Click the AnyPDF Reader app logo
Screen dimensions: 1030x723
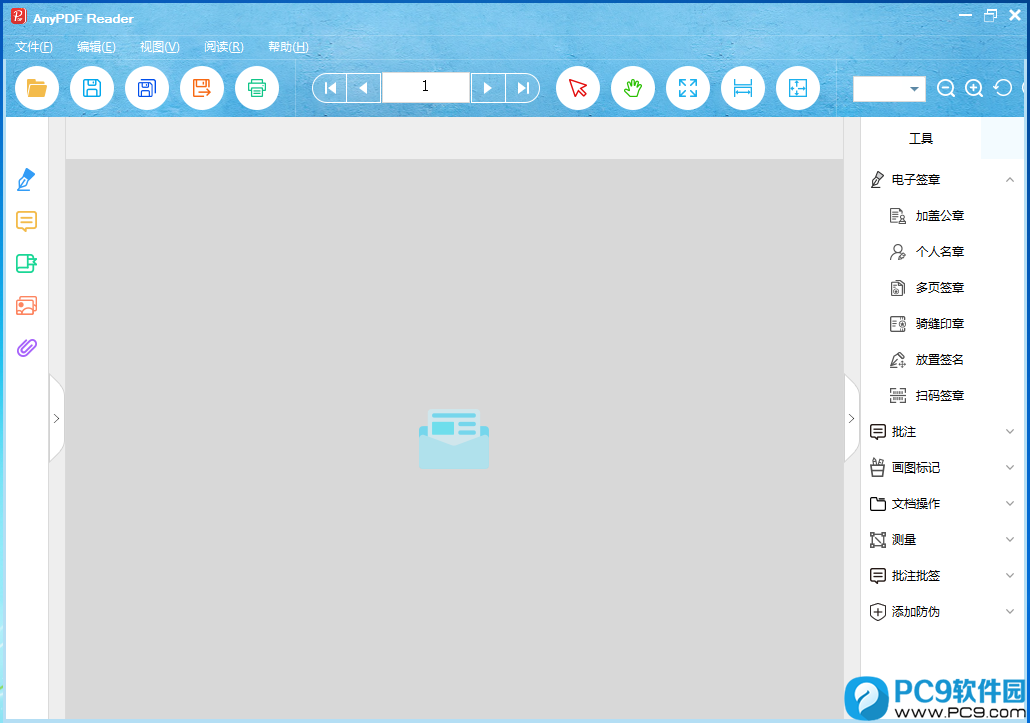(x=18, y=17)
